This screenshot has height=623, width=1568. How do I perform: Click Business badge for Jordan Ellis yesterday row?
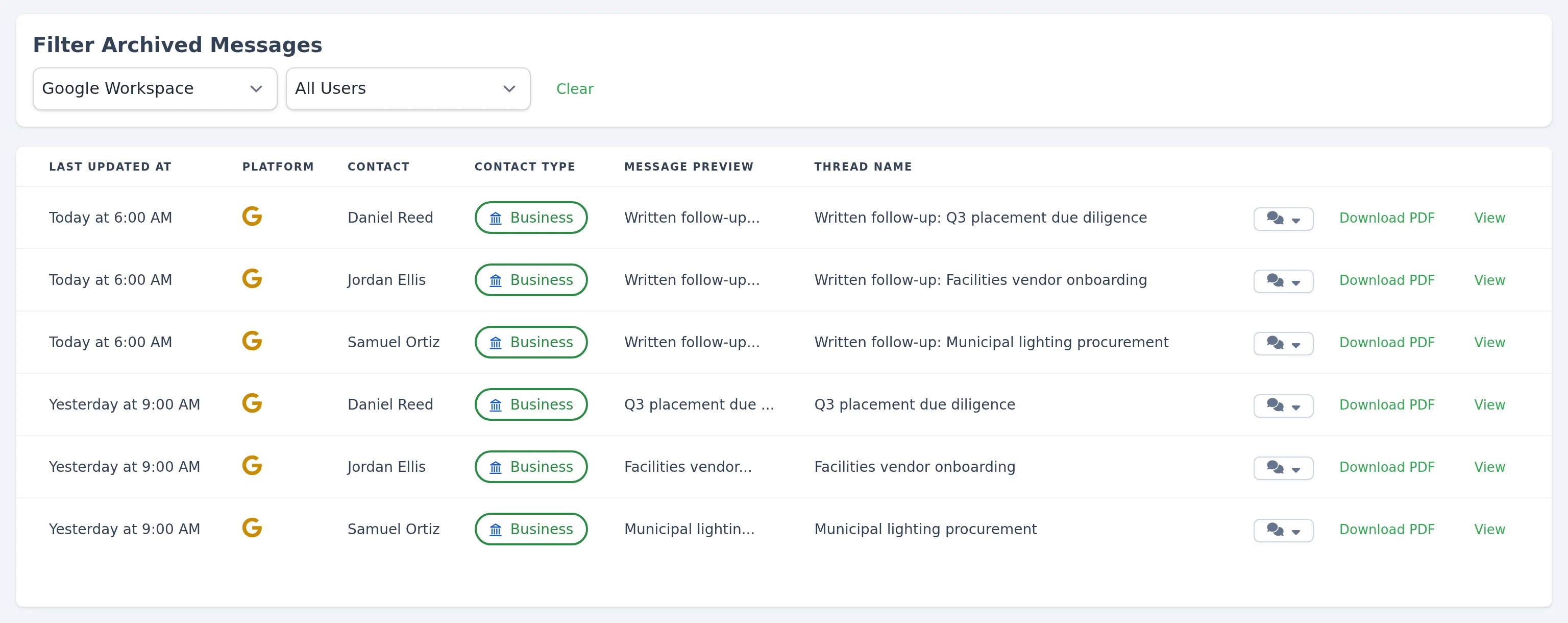pos(531,467)
